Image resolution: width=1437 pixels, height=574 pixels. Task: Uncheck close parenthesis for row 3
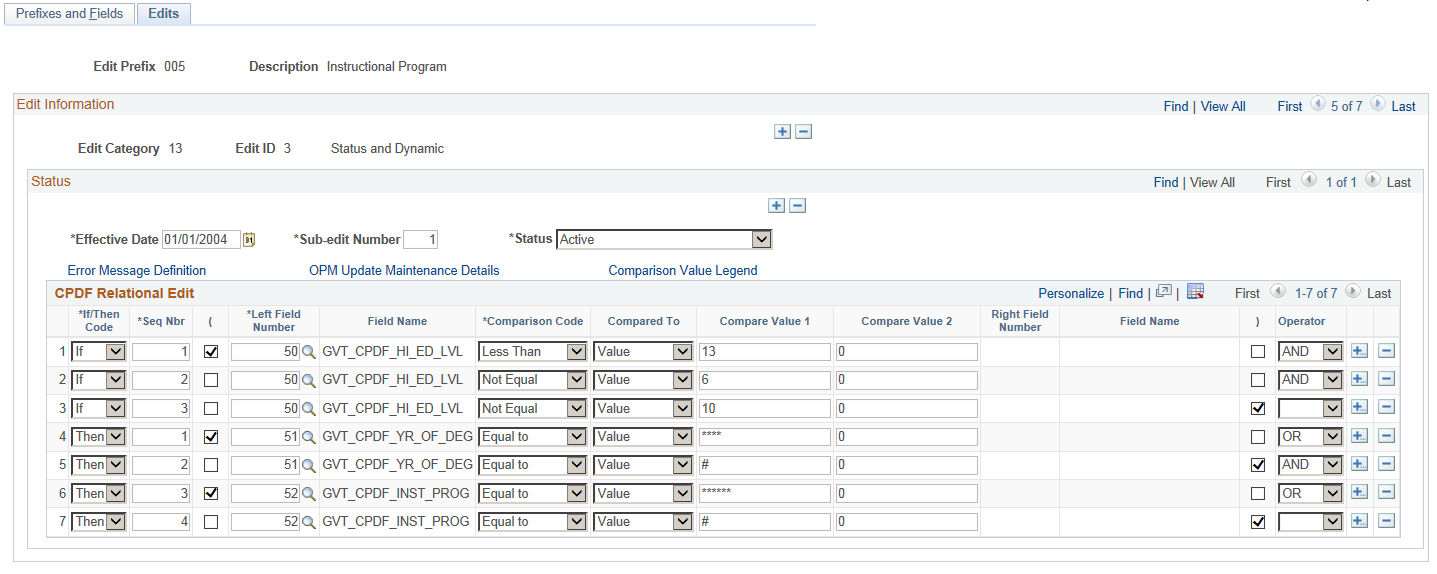(x=1257, y=408)
